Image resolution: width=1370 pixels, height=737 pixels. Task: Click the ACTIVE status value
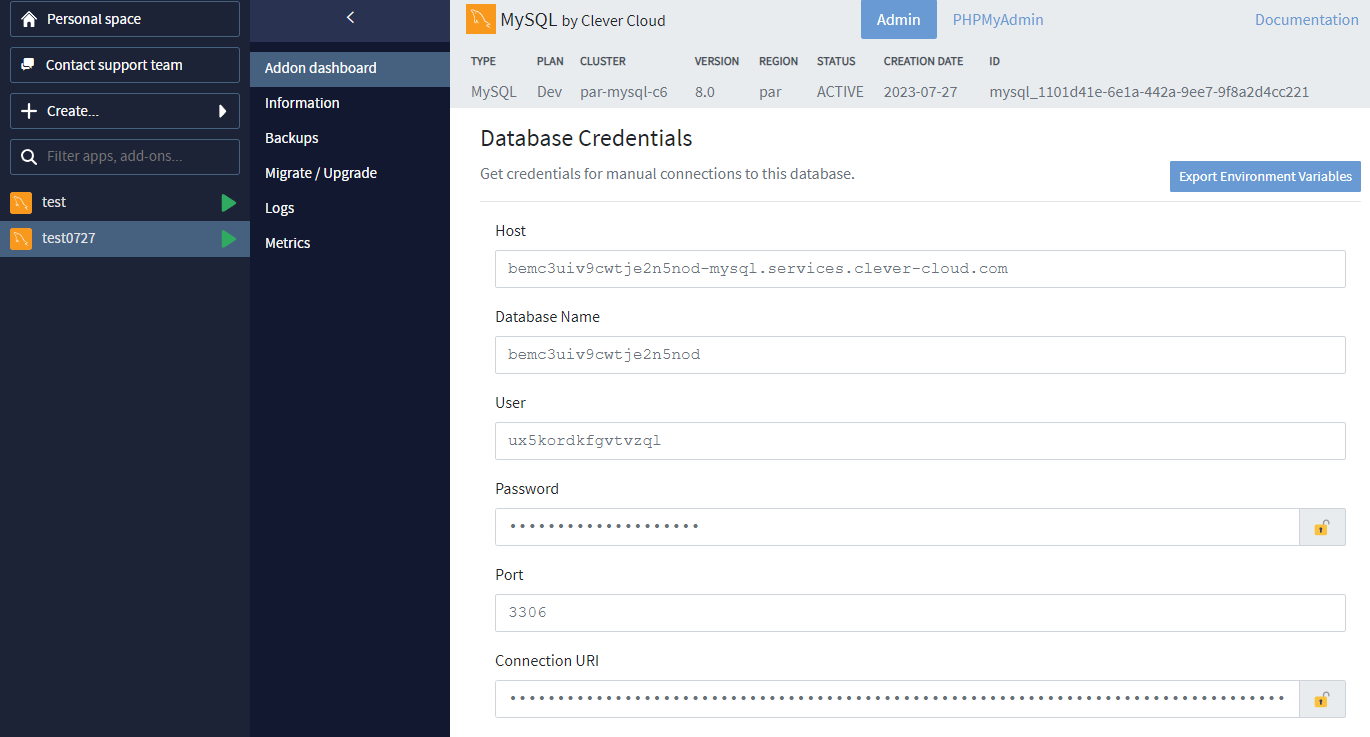coord(840,92)
